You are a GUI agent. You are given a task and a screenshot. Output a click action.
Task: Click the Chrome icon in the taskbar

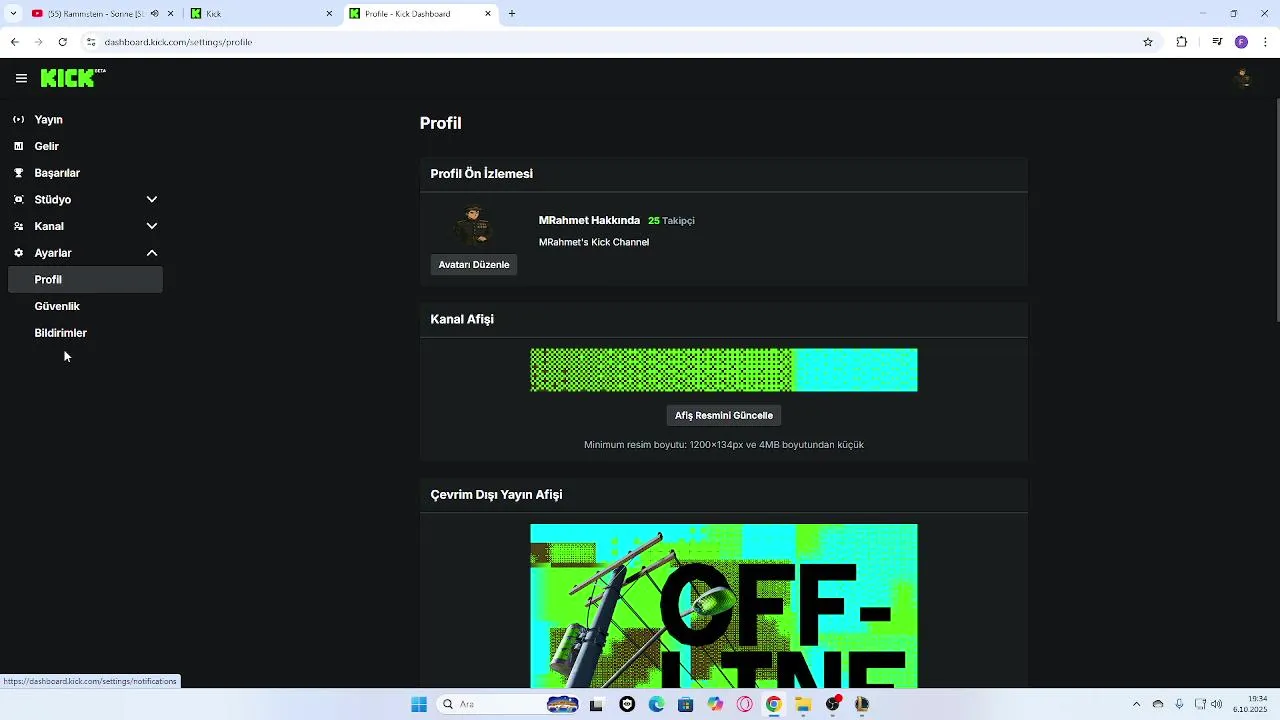tap(773, 704)
